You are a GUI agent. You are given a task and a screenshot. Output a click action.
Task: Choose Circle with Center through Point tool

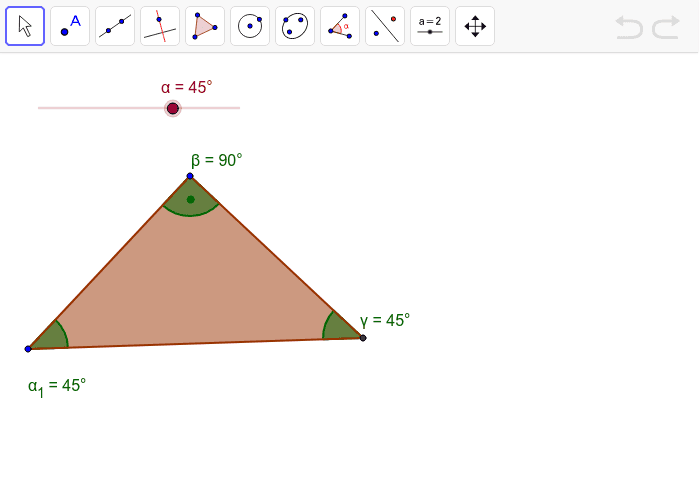tap(250, 26)
